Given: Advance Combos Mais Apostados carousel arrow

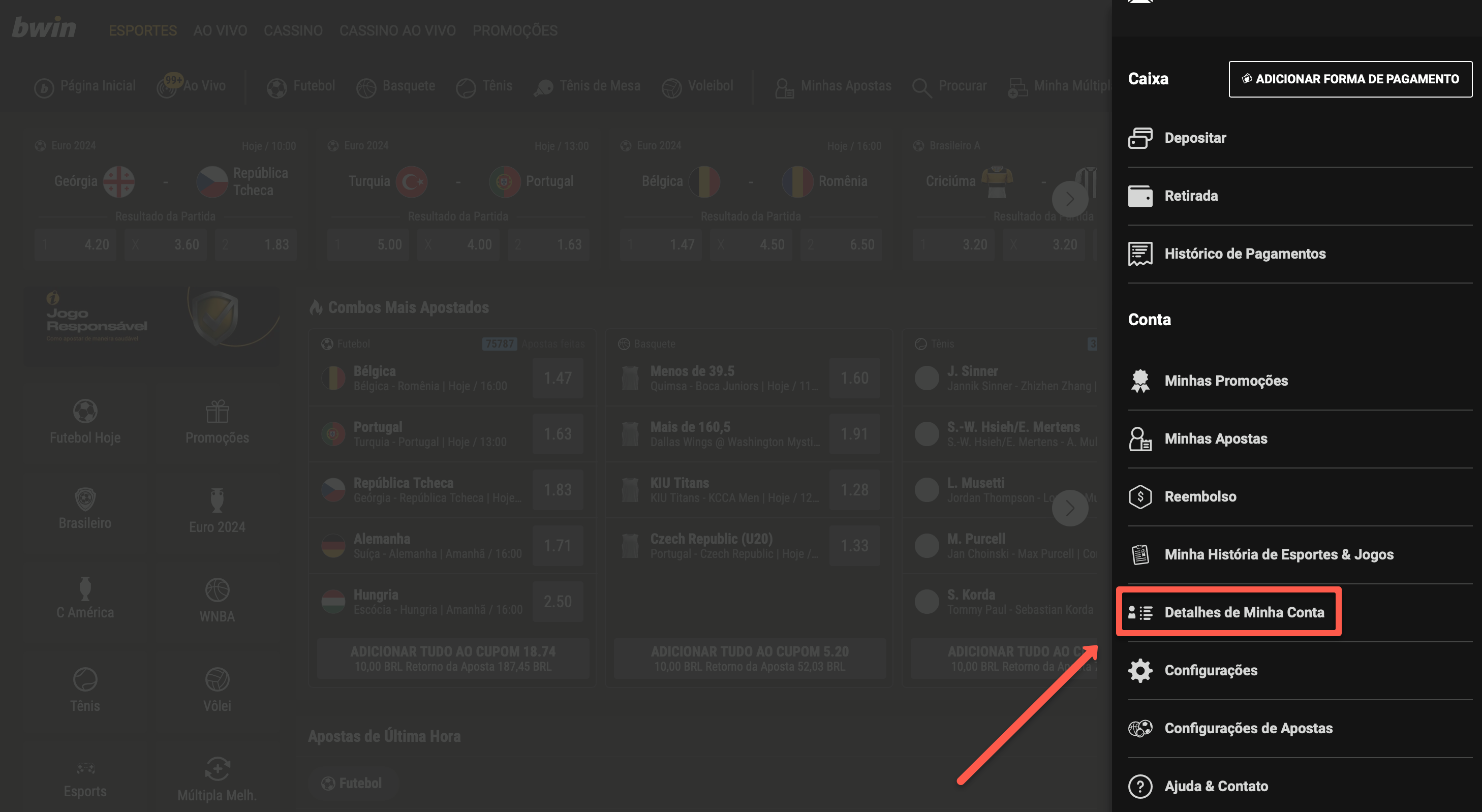Looking at the screenshot, I should tap(1069, 508).
